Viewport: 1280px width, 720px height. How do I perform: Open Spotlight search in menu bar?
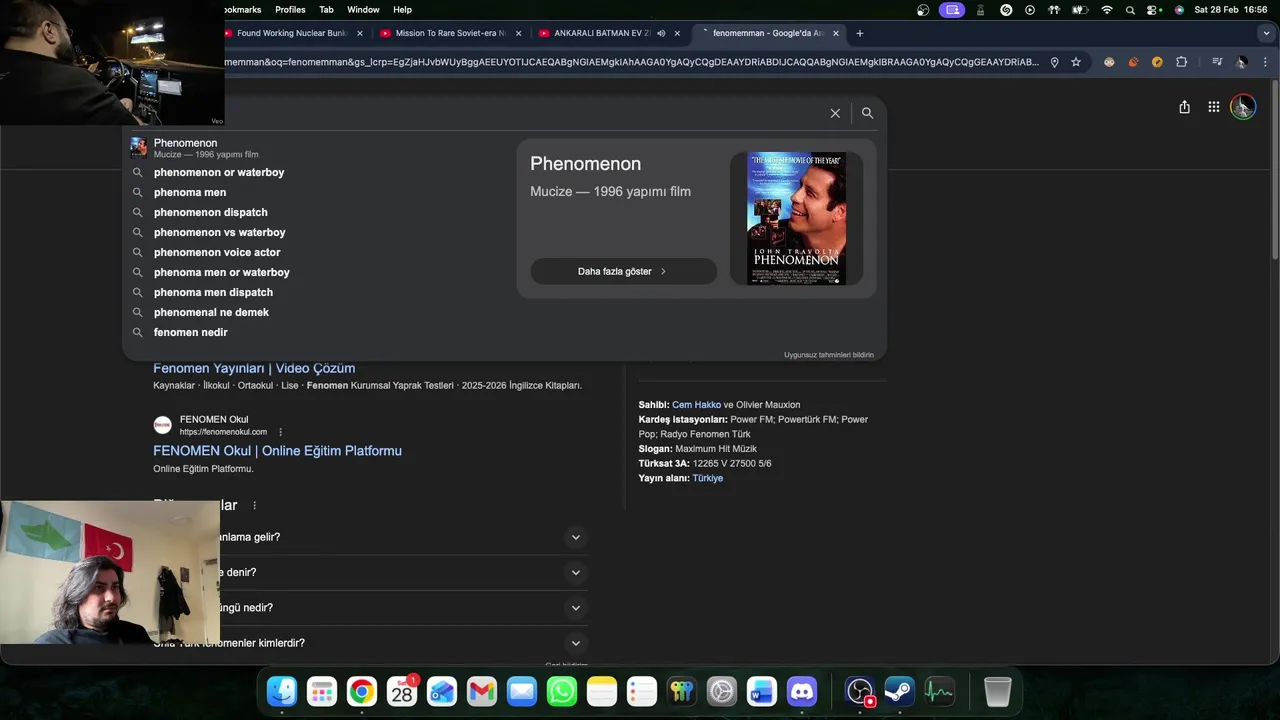point(1130,10)
